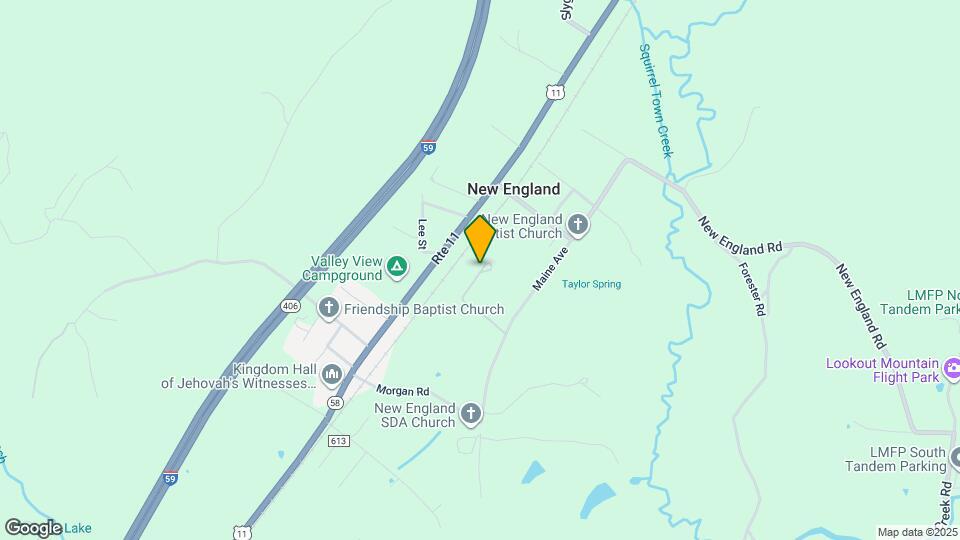960x540 pixels.
Task: Select the route 613 road marker
Action: click(338, 441)
